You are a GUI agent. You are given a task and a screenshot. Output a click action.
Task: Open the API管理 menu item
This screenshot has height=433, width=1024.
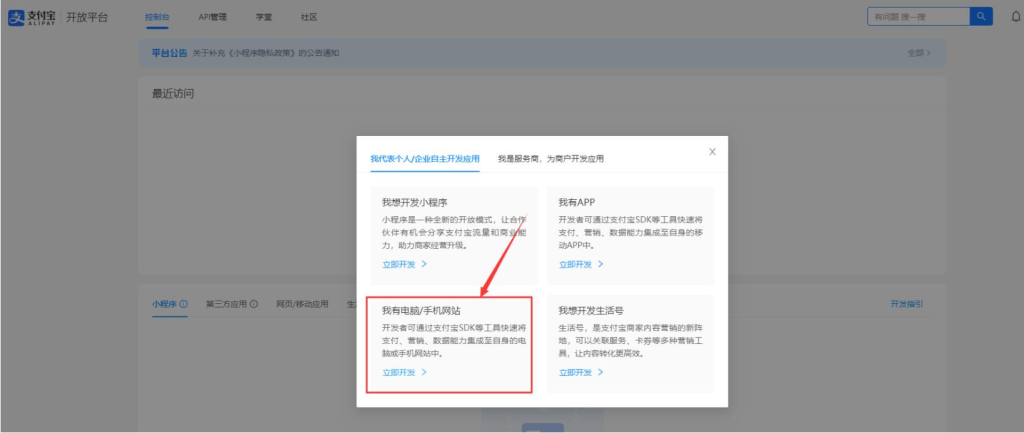[212, 17]
